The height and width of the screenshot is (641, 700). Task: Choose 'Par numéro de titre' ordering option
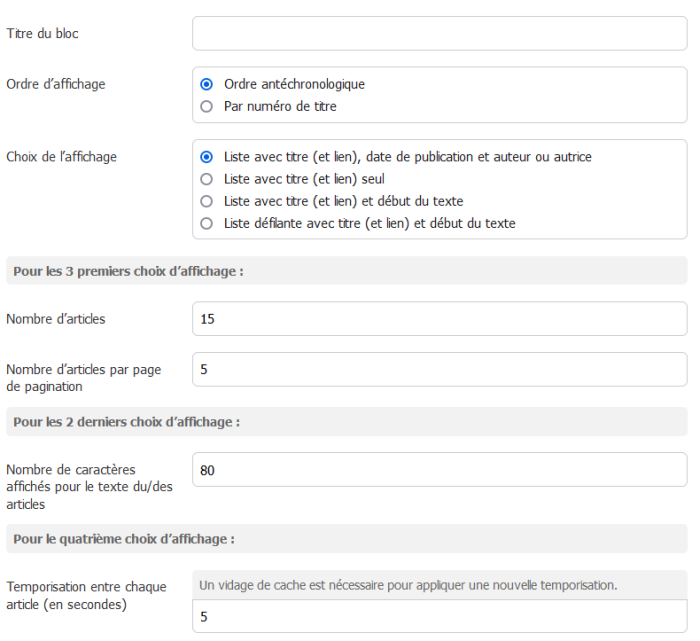[207, 106]
